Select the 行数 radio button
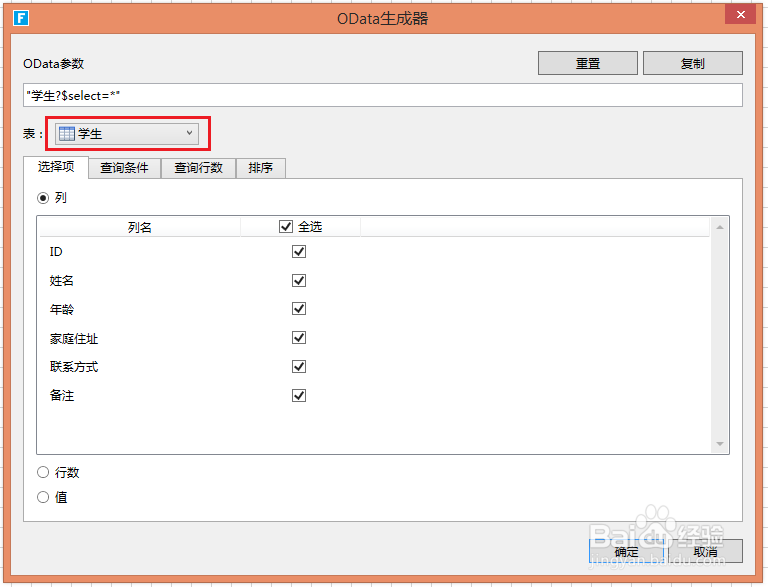Screen dimensions: 768x587 43,472
